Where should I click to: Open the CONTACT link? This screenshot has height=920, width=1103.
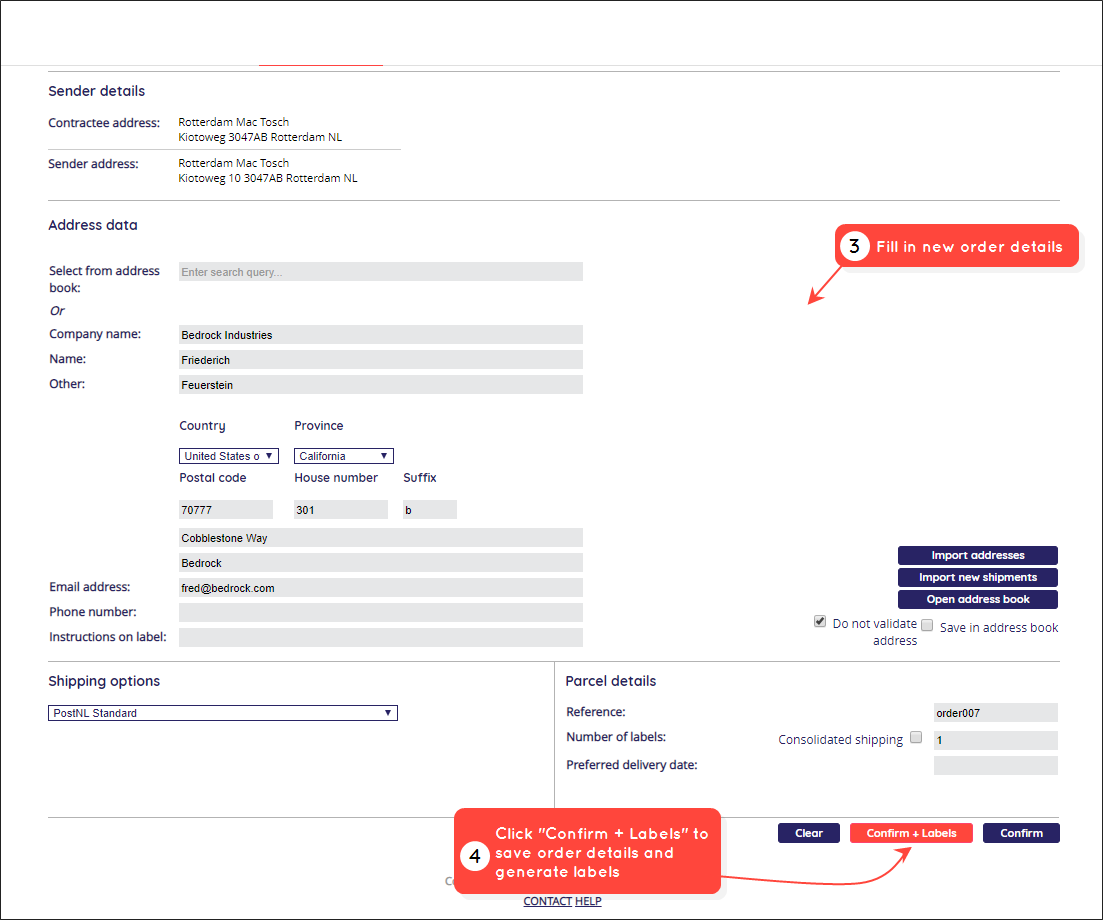[547, 901]
